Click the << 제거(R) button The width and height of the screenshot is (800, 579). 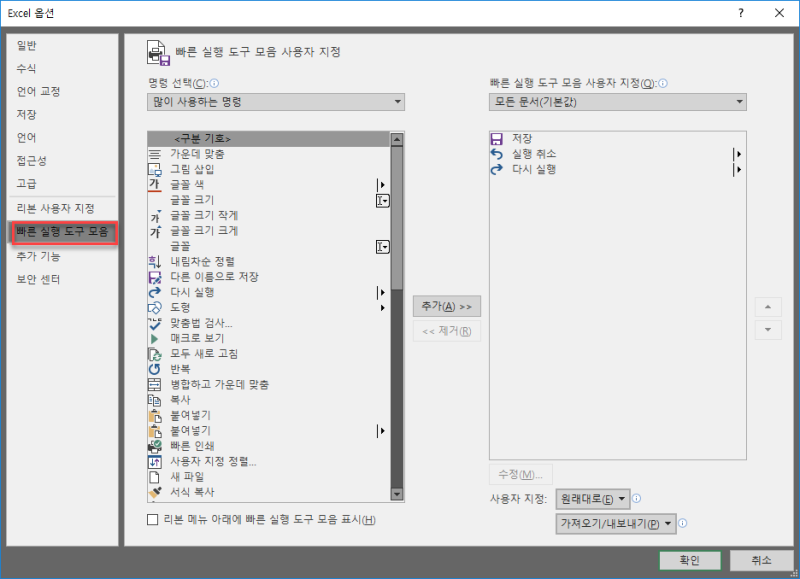click(446, 331)
